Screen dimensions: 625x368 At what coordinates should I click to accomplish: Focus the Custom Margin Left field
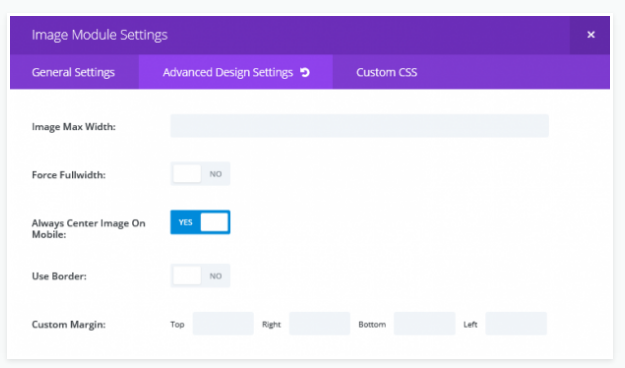[516, 324]
